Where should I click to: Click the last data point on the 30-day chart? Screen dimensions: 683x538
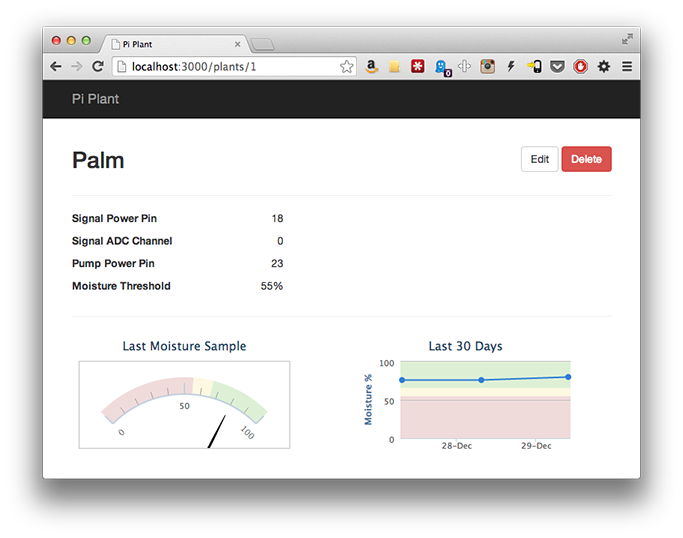point(568,377)
